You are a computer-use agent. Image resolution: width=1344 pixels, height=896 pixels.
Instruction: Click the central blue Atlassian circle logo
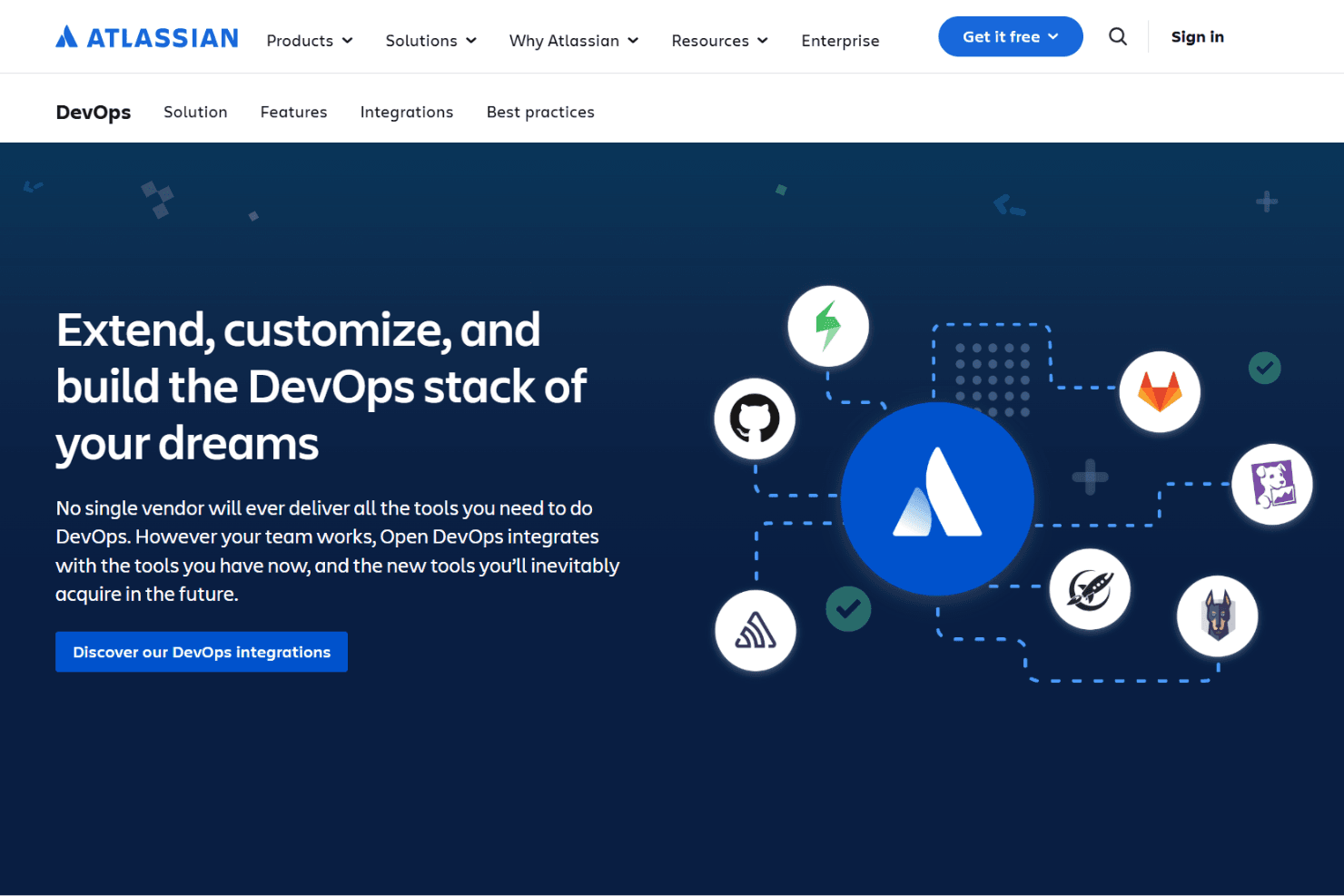937,498
